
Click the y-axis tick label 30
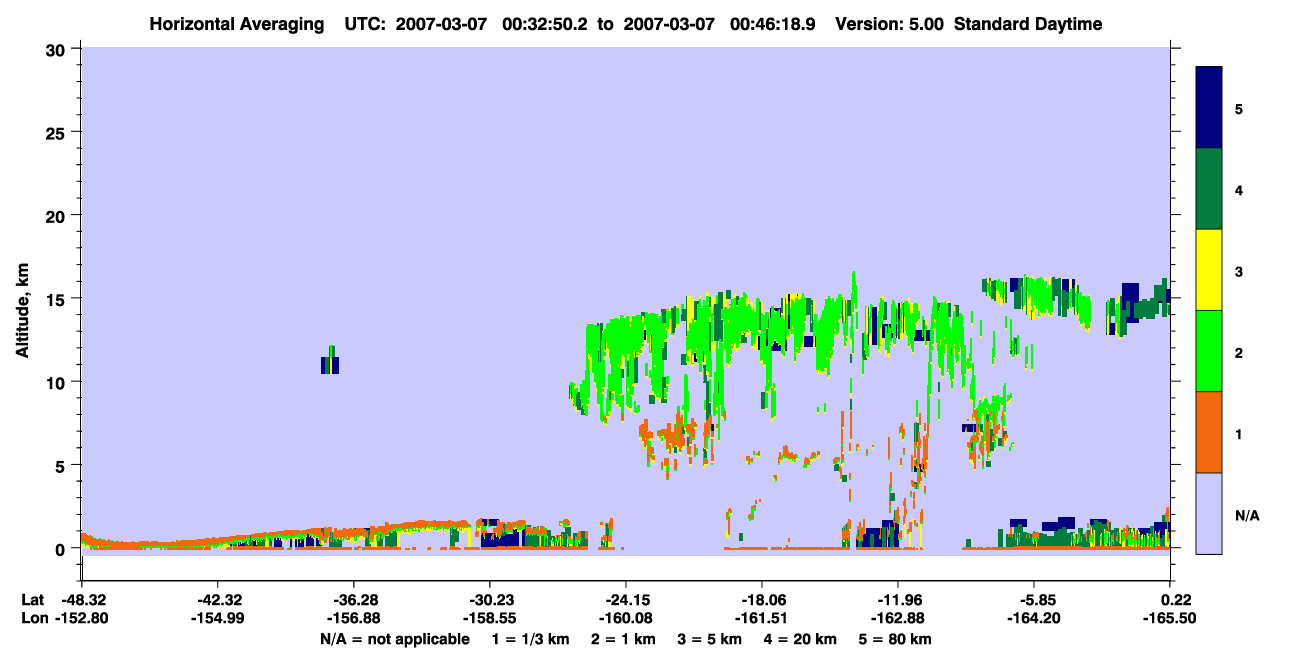58,49
